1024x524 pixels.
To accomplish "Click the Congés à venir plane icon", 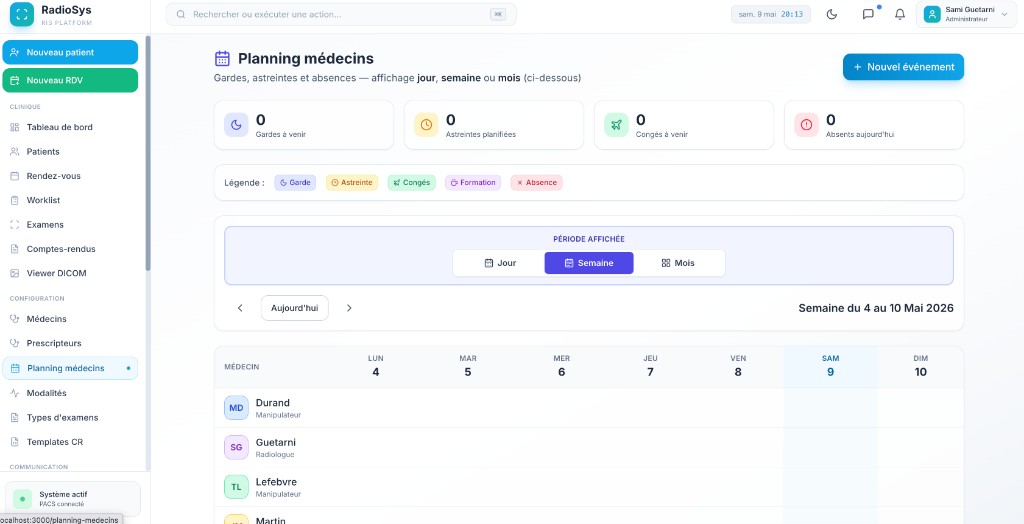I will (x=616, y=125).
